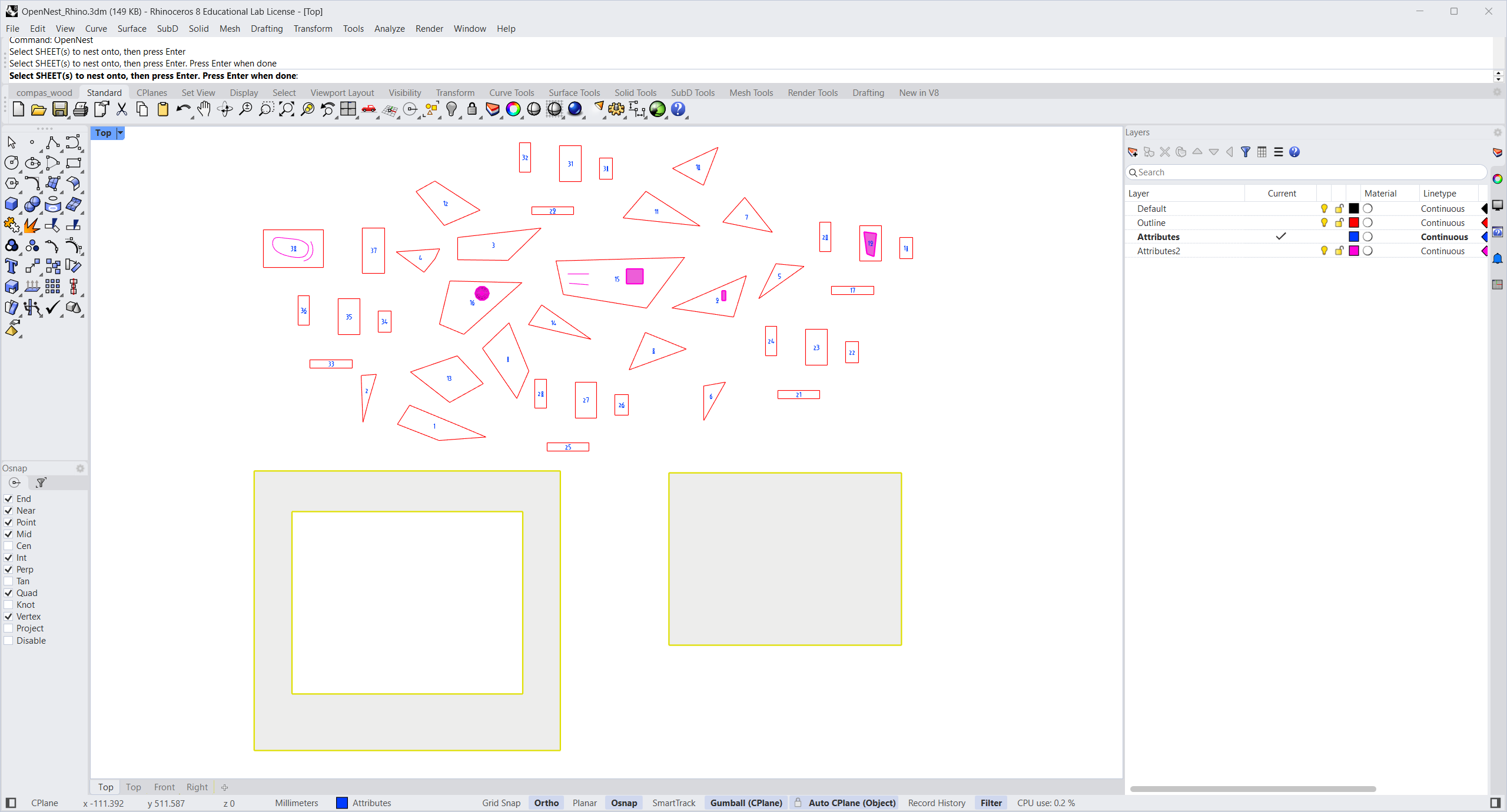Open the Osnap panel gear options menu
The image size is (1507, 812).
(80, 468)
